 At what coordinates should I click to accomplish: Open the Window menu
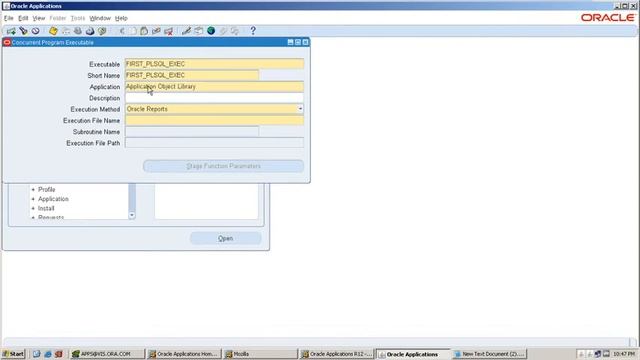(x=100, y=18)
